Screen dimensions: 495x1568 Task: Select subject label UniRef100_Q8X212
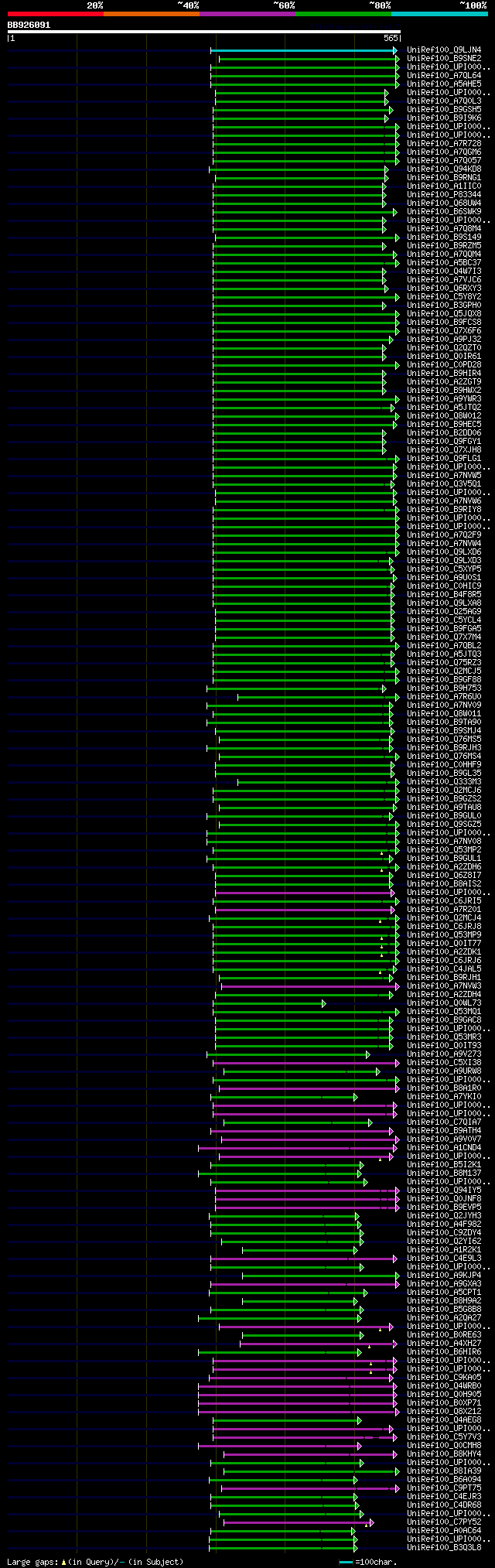(x=444, y=1412)
